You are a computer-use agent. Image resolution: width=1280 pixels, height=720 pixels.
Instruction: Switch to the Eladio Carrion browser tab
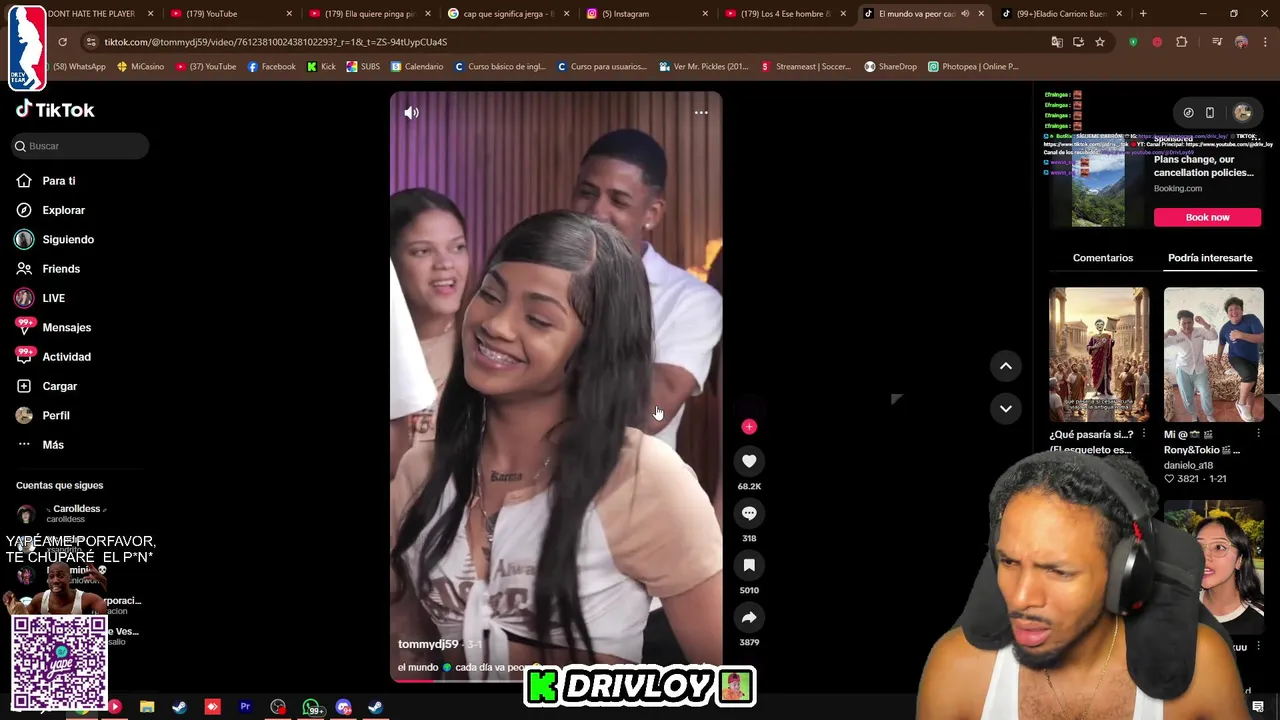1060,14
